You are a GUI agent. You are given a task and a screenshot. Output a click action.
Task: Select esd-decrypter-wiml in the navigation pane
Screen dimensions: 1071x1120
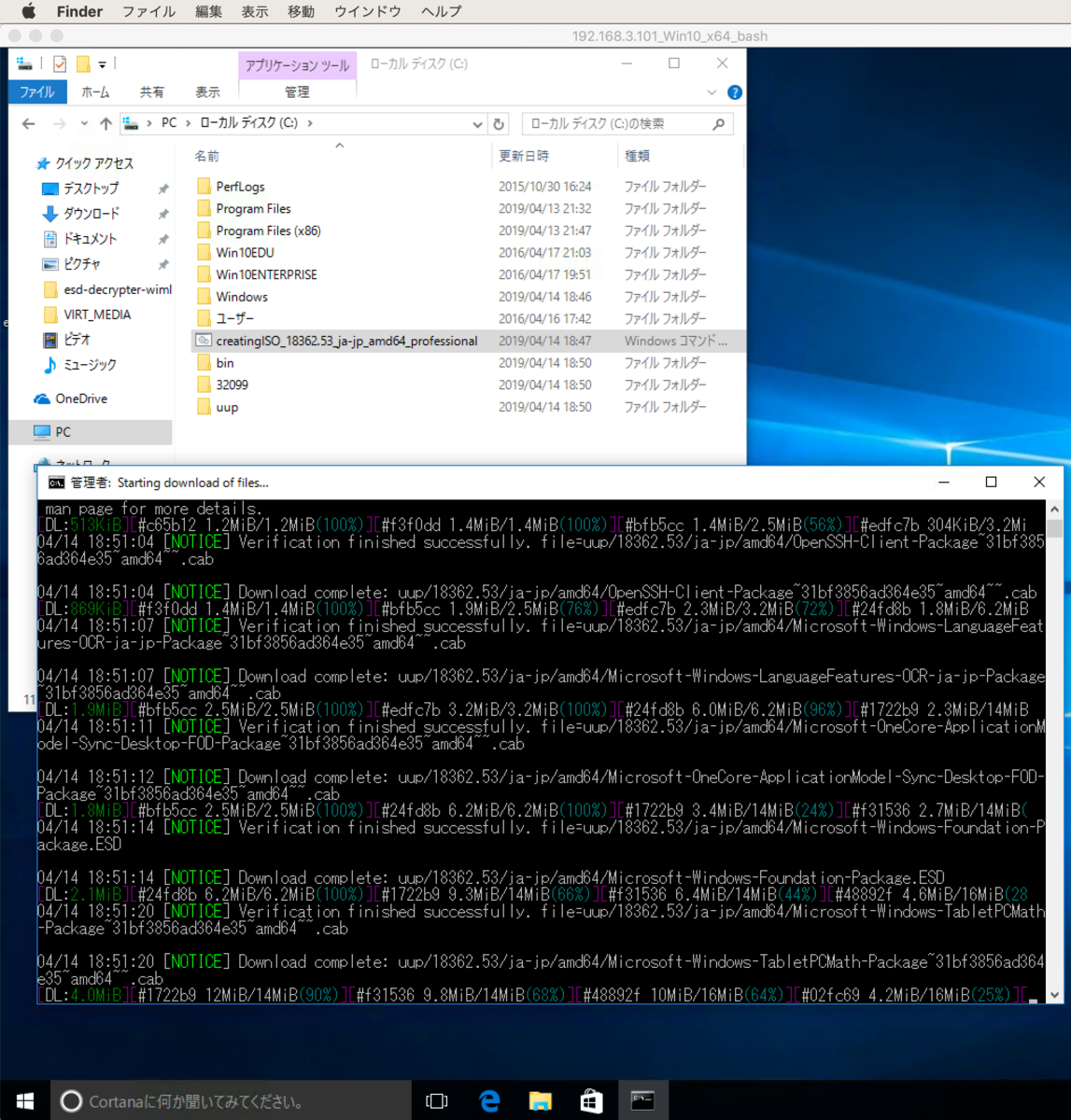point(117,289)
